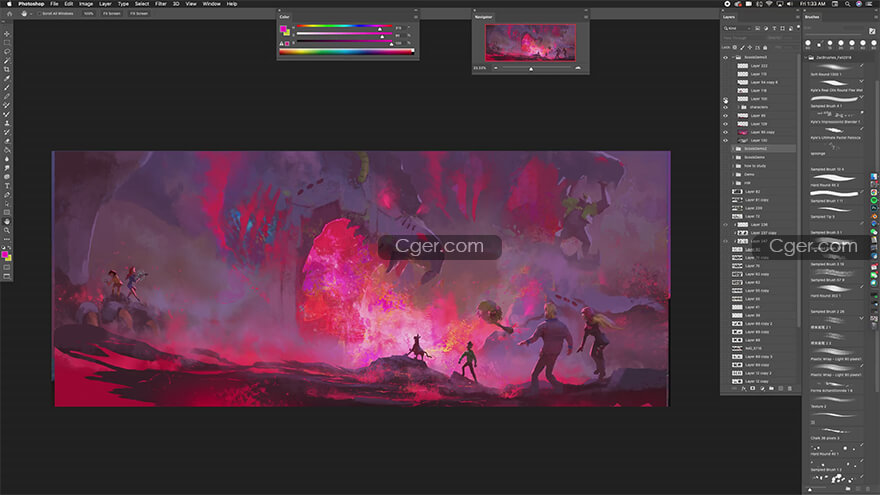Image resolution: width=880 pixels, height=495 pixels.
Task: Select the Rectangle shape tool
Action: pyautogui.click(x=7, y=212)
